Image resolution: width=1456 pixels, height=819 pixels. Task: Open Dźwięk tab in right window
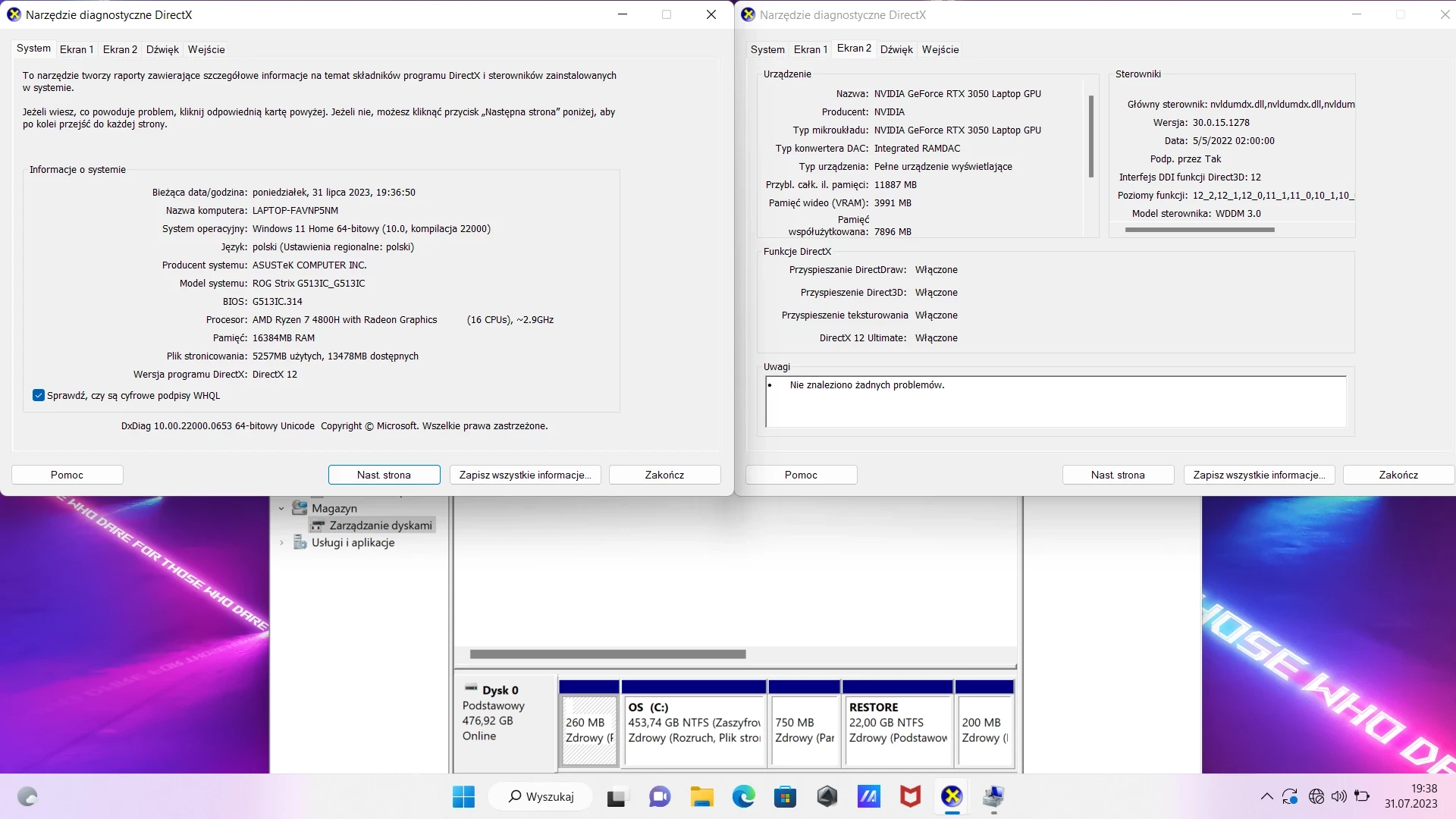[896, 49]
